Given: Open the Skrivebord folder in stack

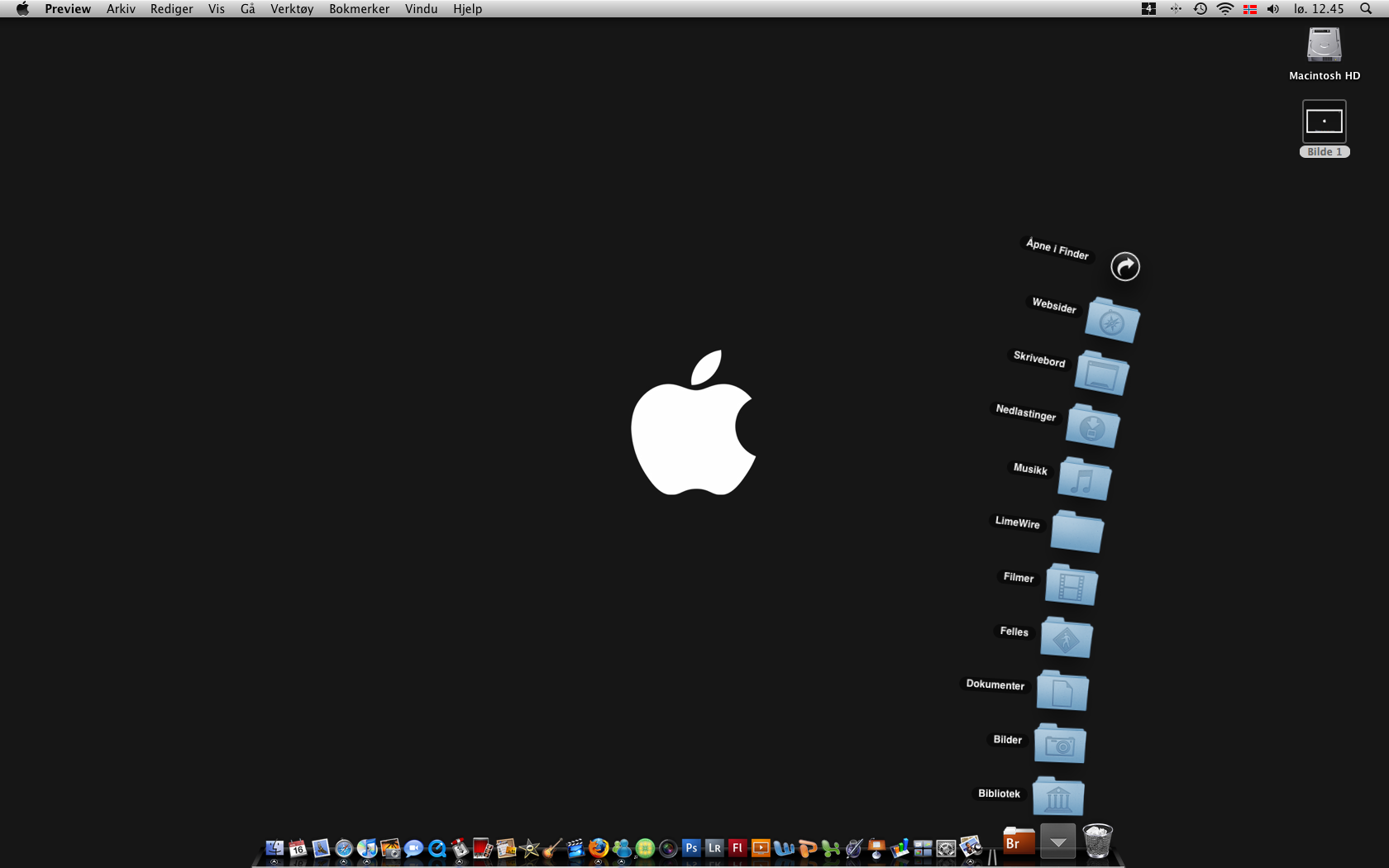Looking at the screenshot, I should [x=1102, y=373].
